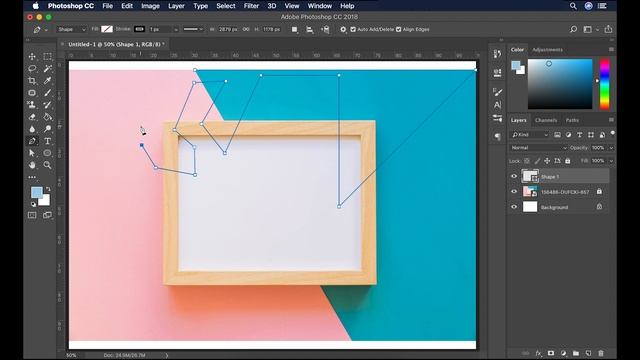This screenshot has height=360, width=640.
Task: Toggle layer filtering on/off switch
Action: tap(613, 133)
